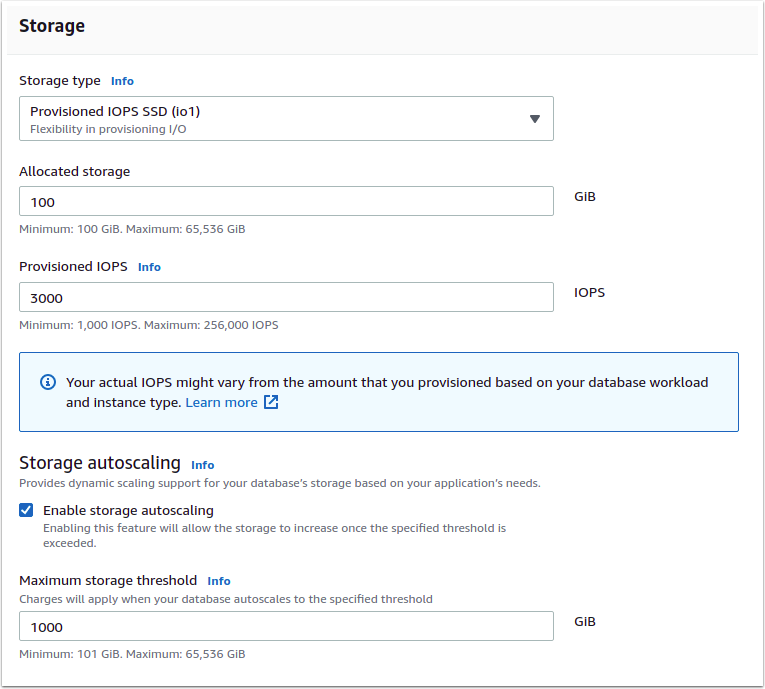
Task: Click the Storage type dropdown arrow
Action: point(535,119)
